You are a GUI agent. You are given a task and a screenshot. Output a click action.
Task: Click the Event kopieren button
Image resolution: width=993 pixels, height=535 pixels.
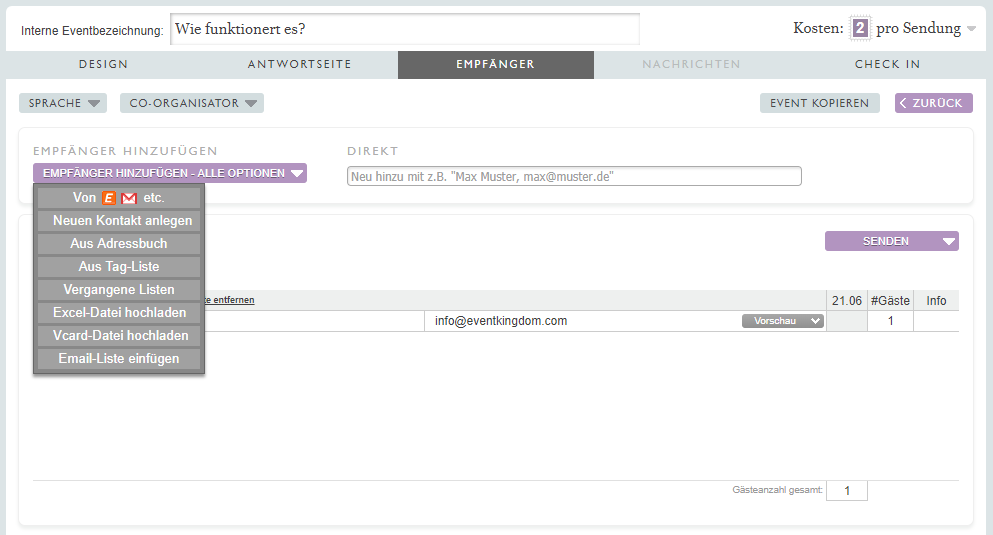pos(819,103)
